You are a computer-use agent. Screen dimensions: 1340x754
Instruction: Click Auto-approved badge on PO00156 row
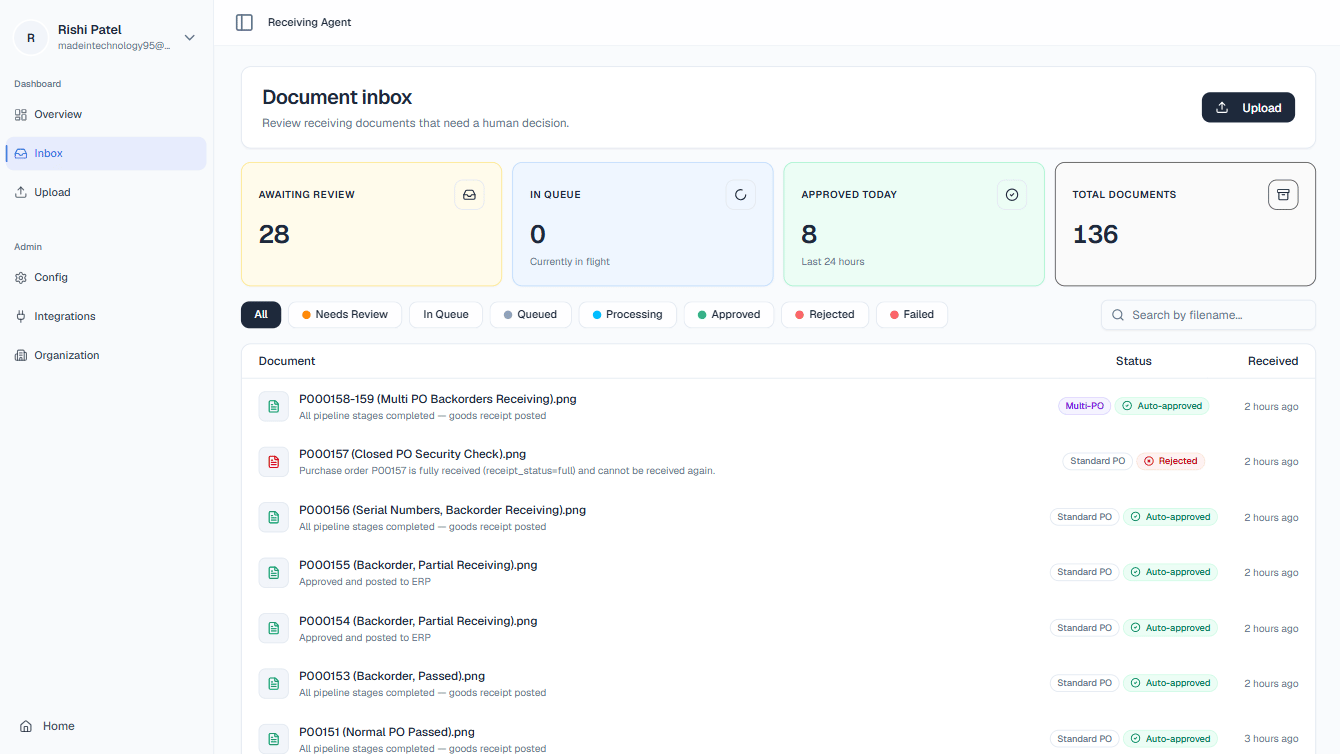(x=1170, y=518)
